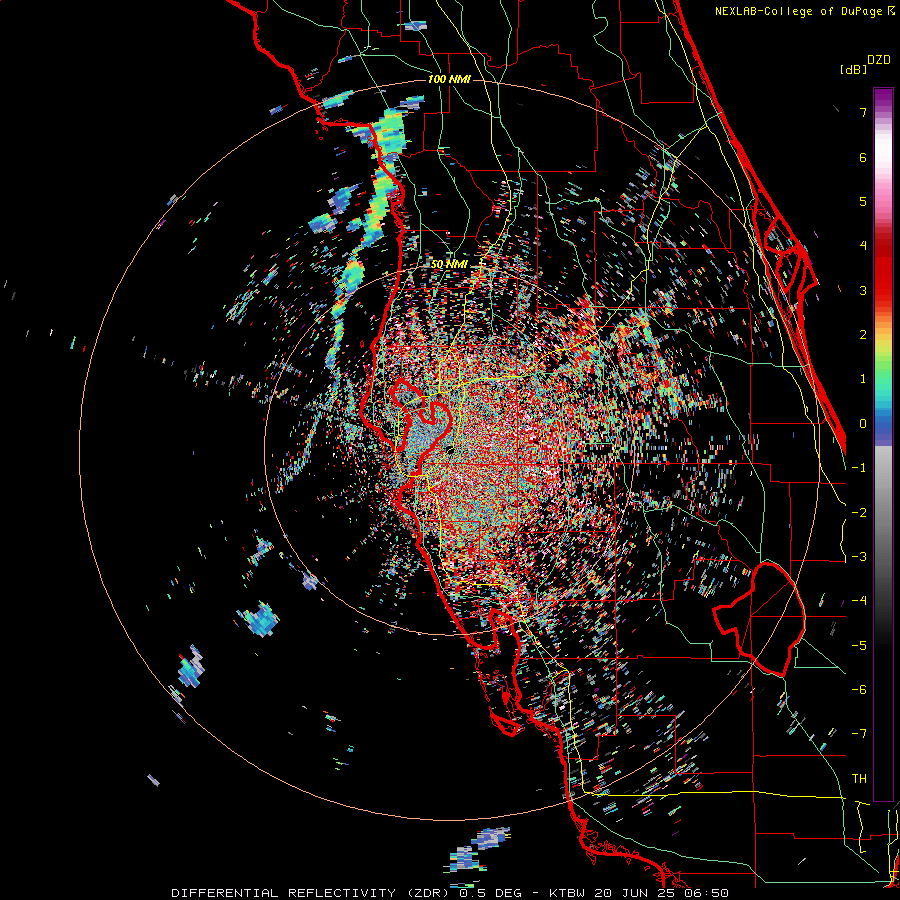The image size is (900, 900).
Task: Click the KTBW station identifier in caption
Action: (x=568, y=893)
